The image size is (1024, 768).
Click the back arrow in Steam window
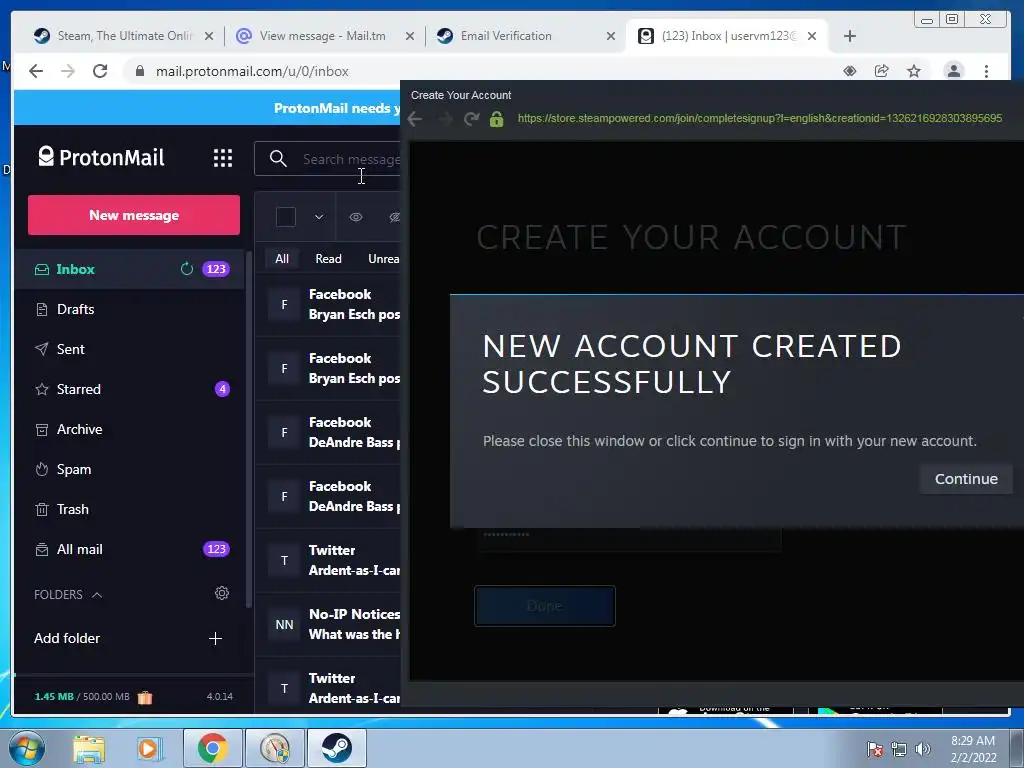(415, 119)
